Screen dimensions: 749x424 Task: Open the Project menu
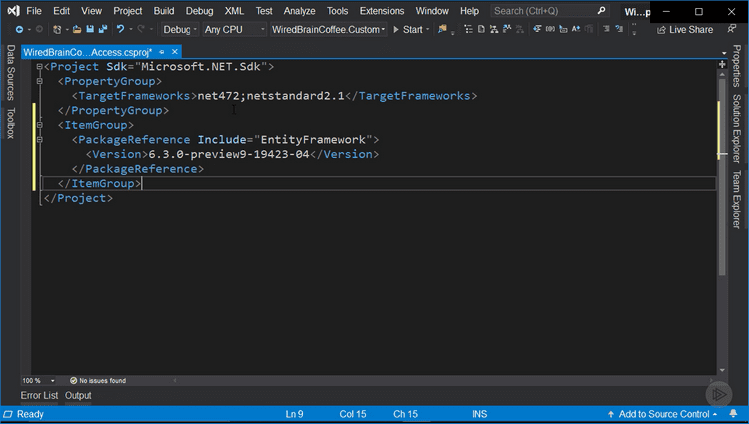pos(128,11)
